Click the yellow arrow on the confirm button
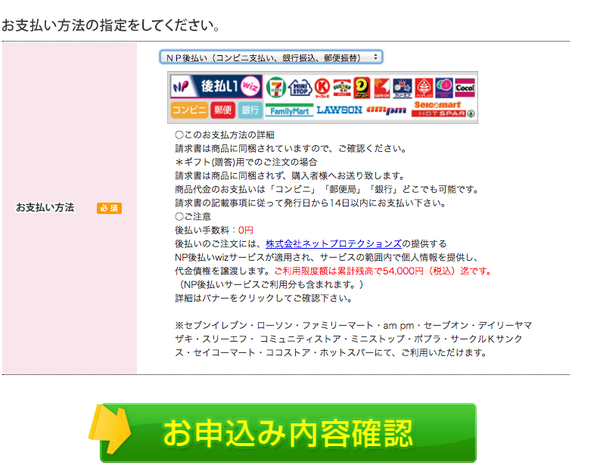The image size is (600, 468). [x=110, y=428]
